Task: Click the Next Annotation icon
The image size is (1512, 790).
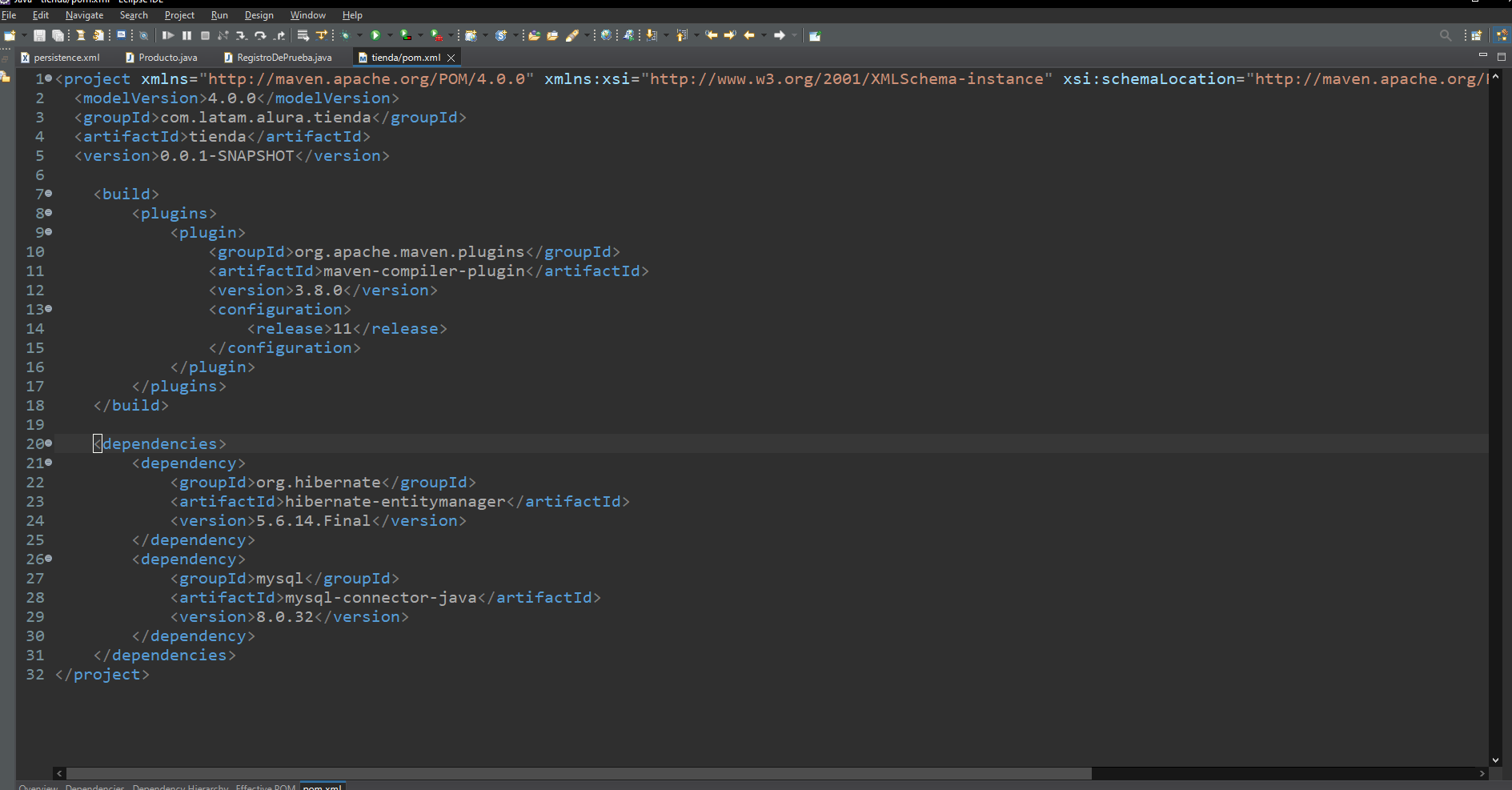Action: [x=652, y=35]
